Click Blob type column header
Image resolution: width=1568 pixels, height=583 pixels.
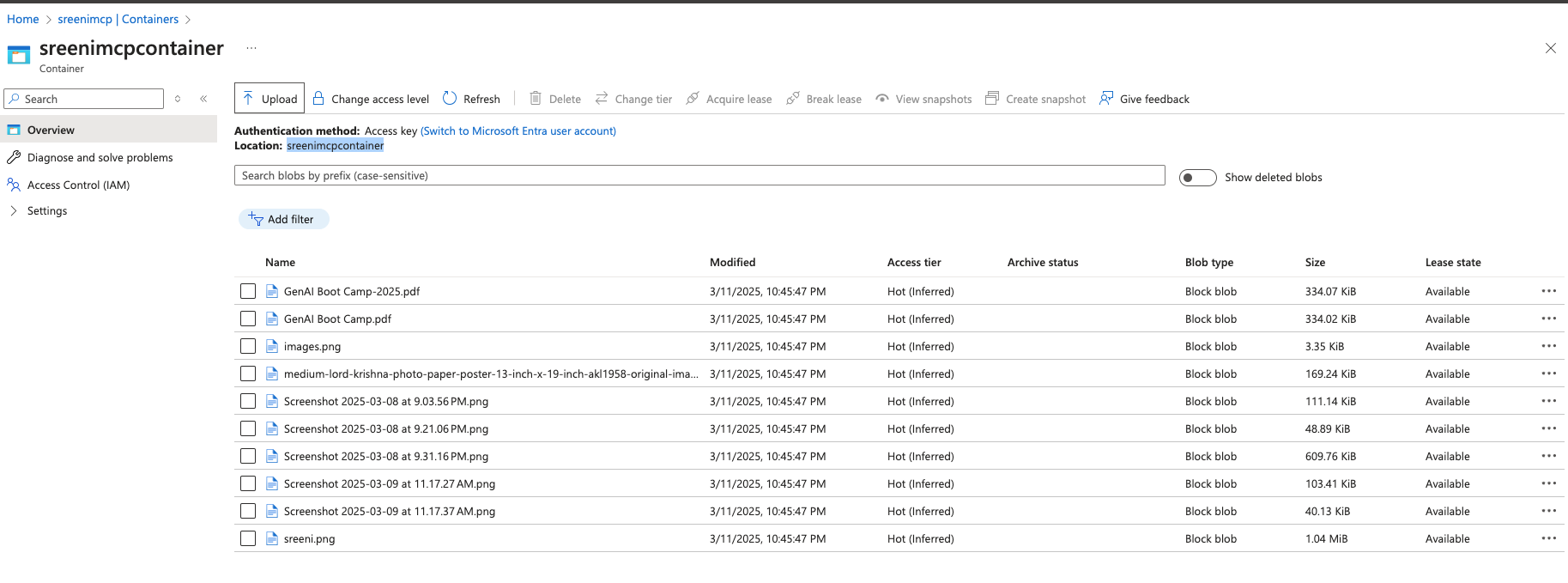point(1209,262)
